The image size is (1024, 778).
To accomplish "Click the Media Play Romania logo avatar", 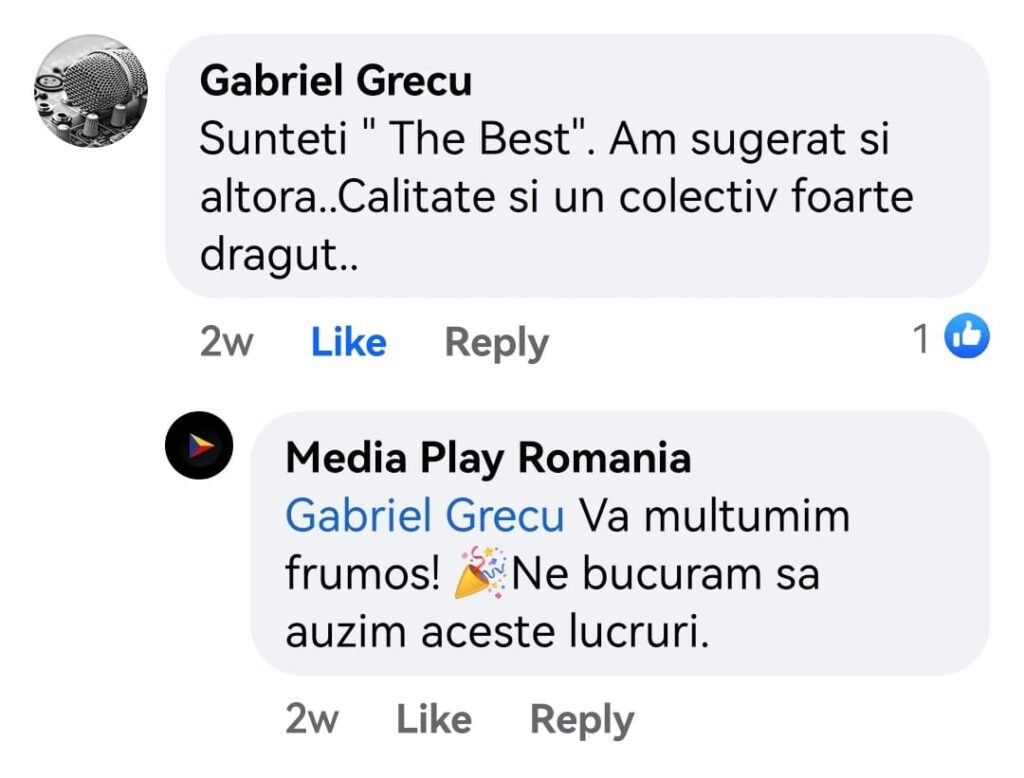I will [x=199, y=446].
